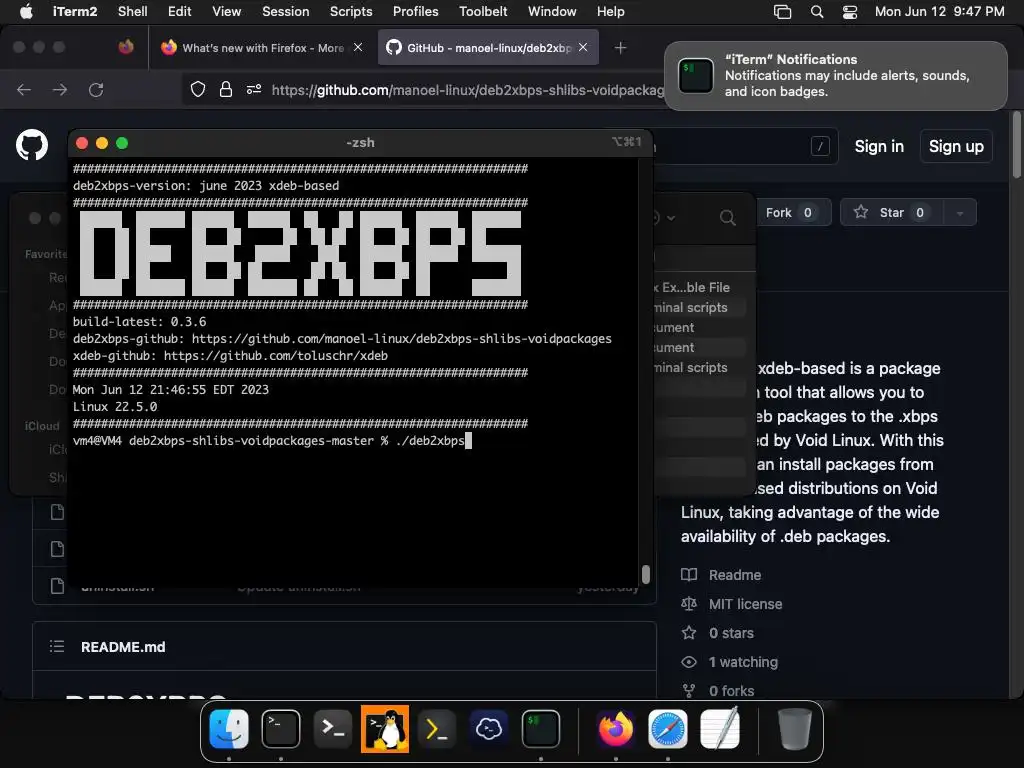
Task: Open the Toolbelt menu
Action: point(483,11)
